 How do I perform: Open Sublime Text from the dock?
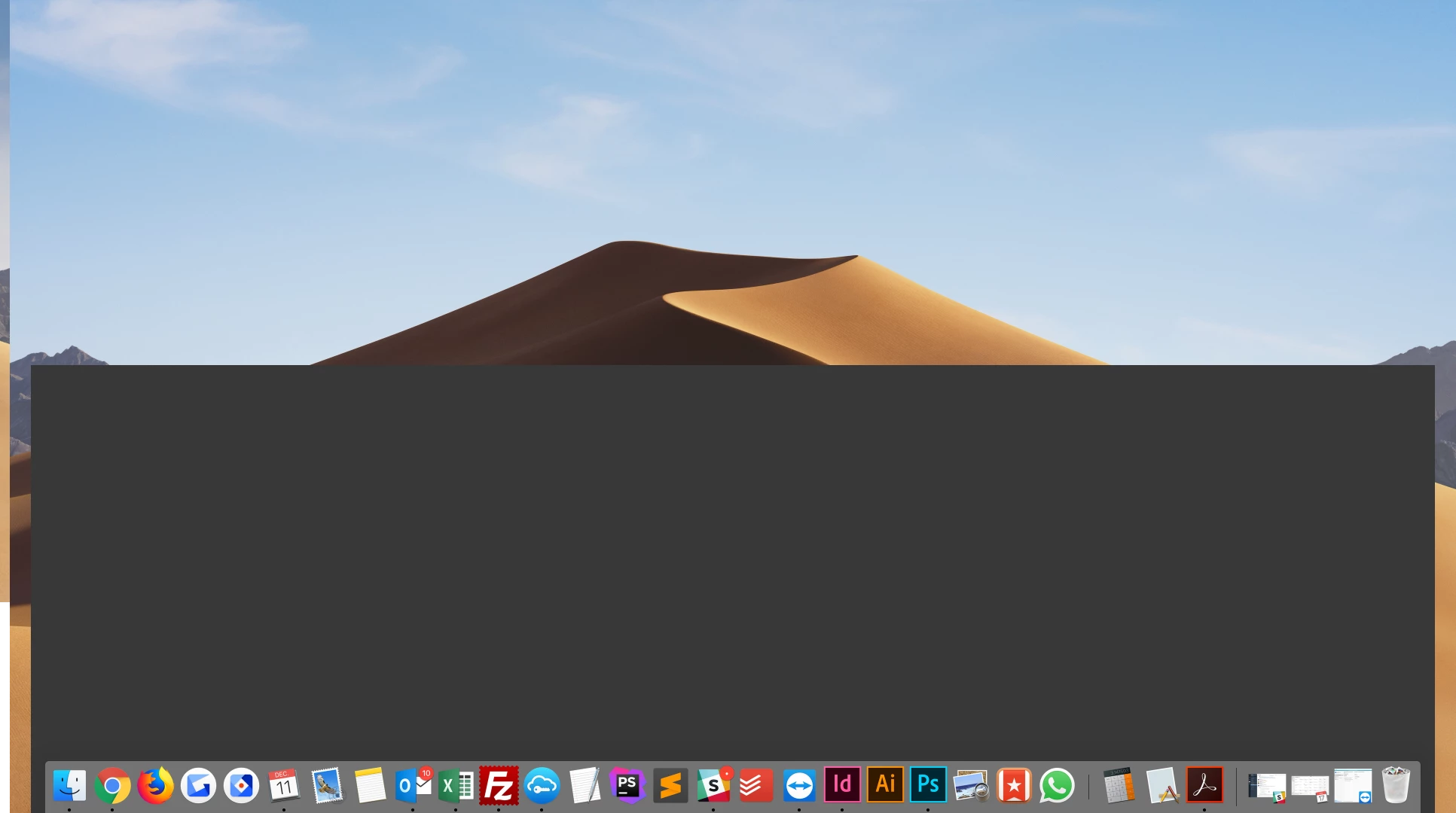pyautogui.click(x=670, y=786)
